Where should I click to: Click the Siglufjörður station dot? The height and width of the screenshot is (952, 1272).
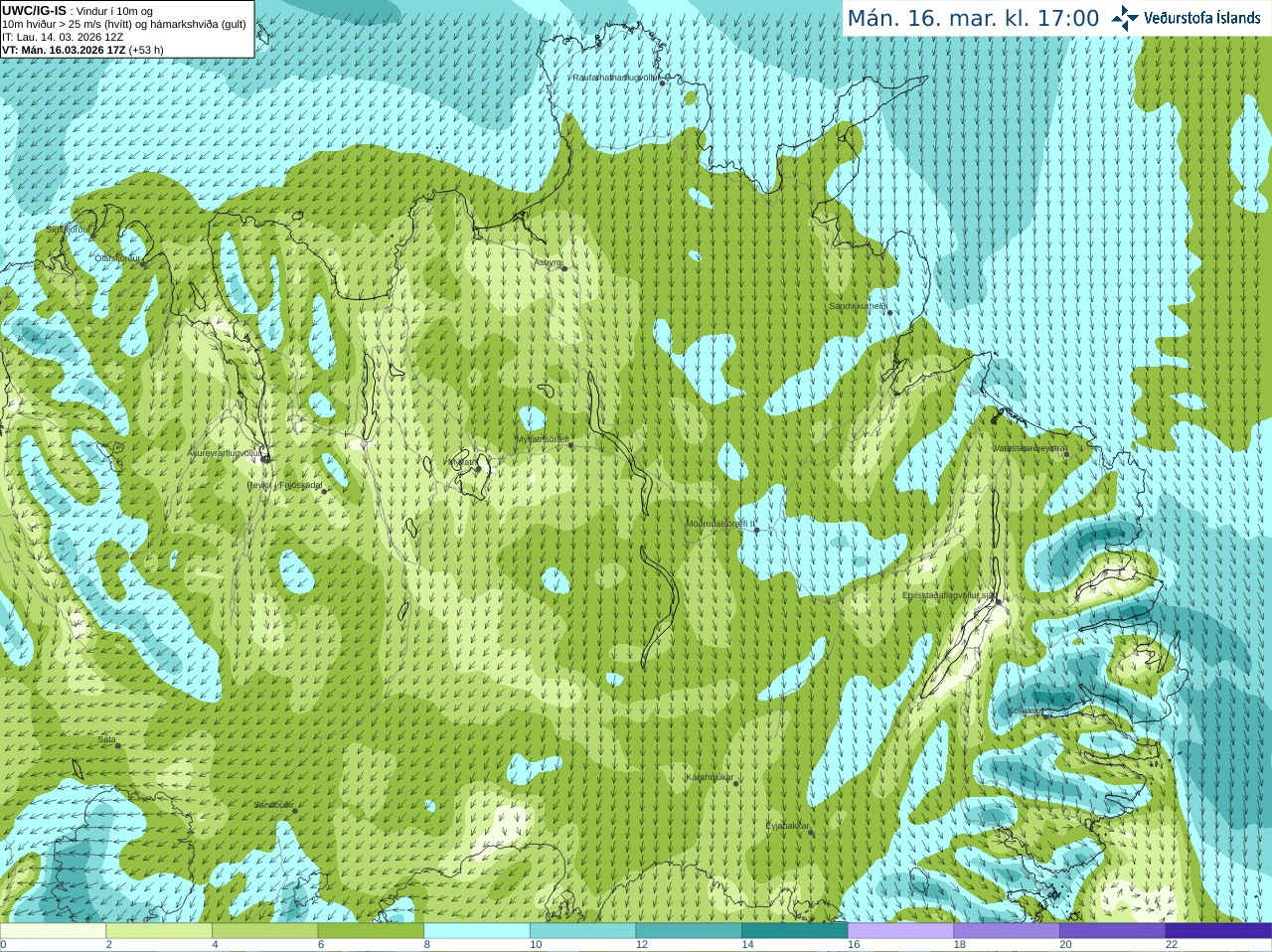click(92, 236)
